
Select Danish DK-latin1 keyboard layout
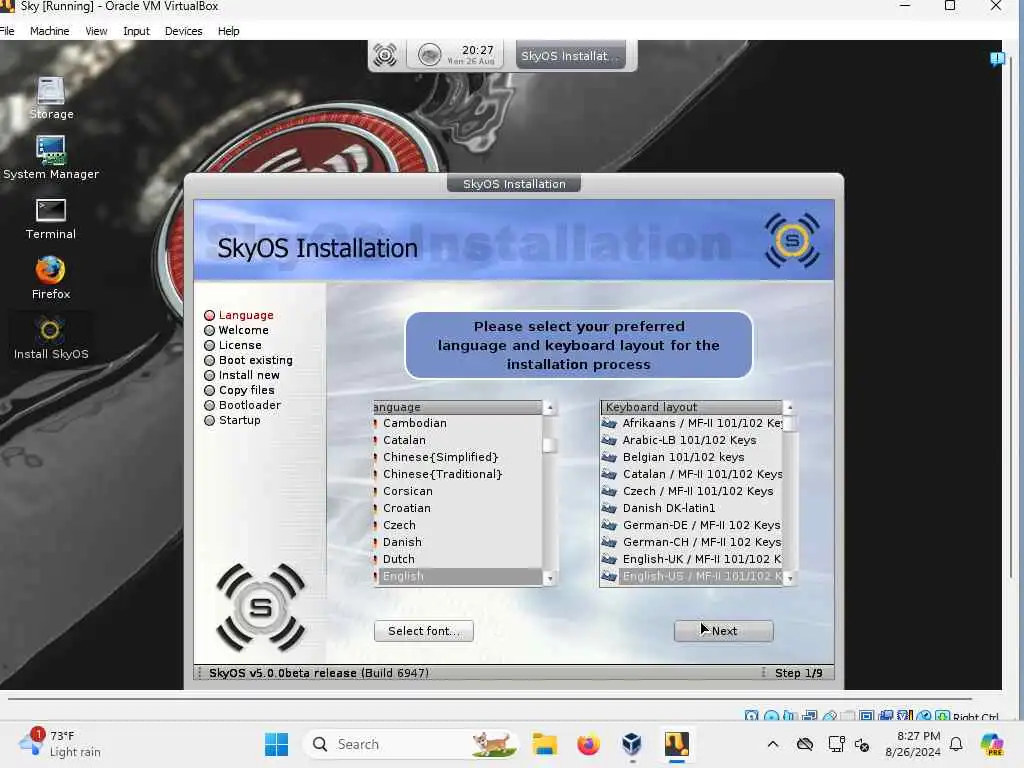click(x=691, y=508)
